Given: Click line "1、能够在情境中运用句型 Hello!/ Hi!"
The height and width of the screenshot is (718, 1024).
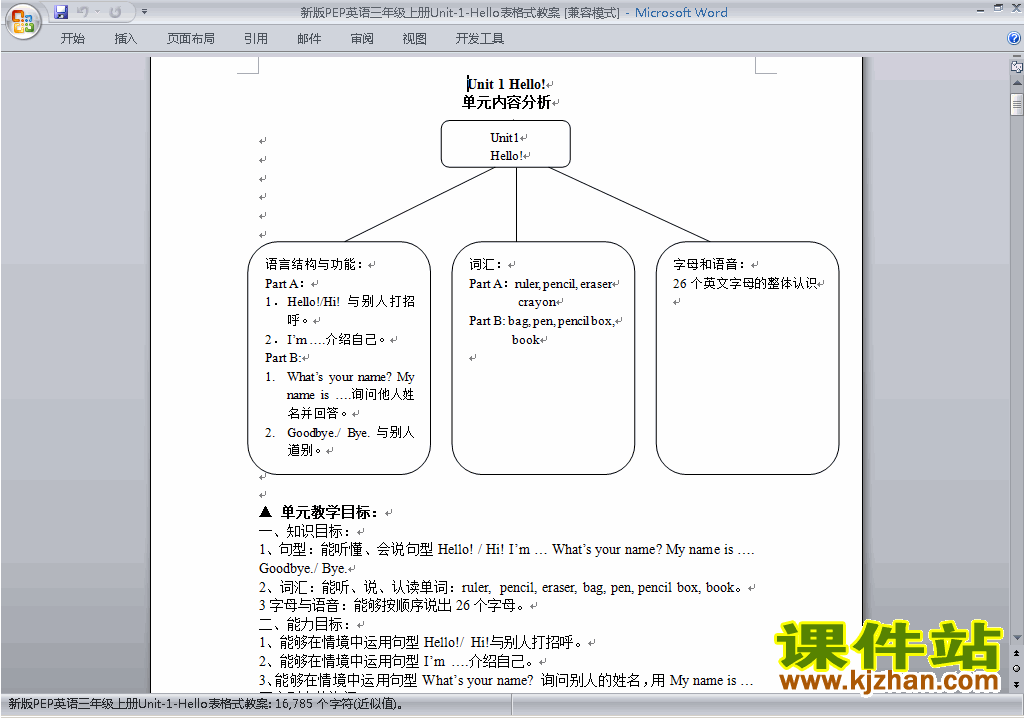Looking at the screenshot, I should (x=421, y=643).
